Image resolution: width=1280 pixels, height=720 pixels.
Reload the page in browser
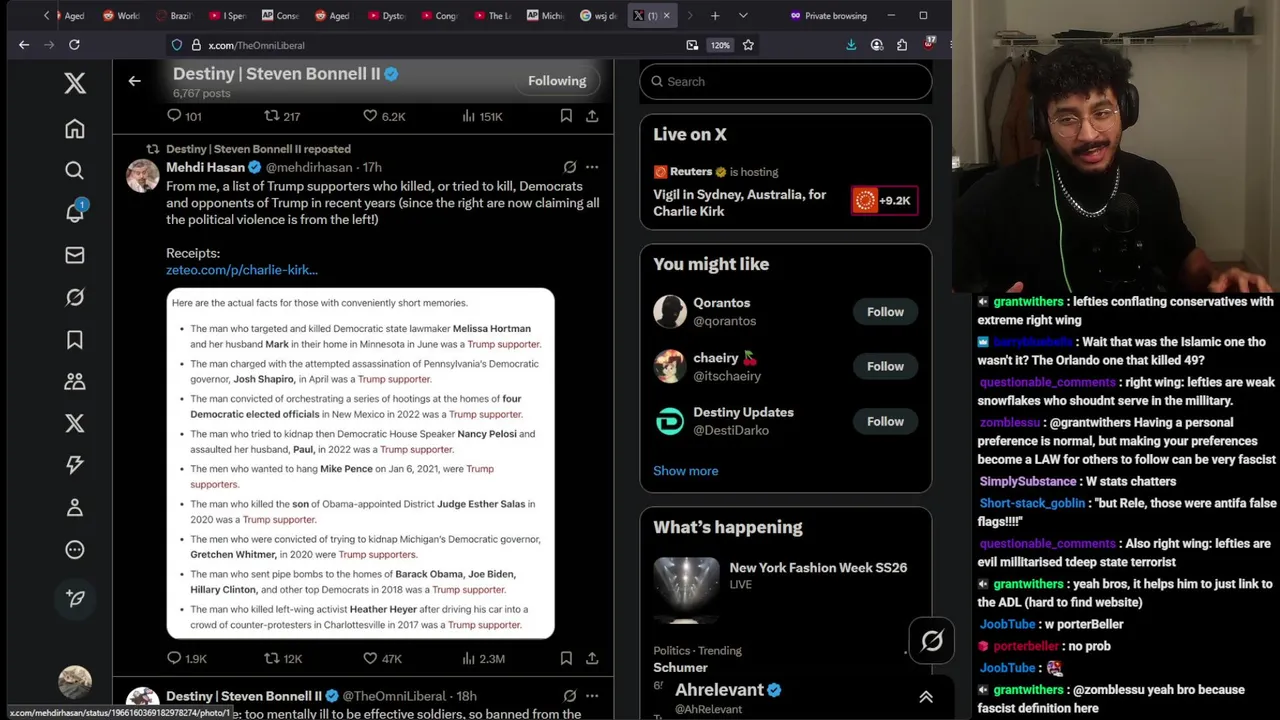[74, 45]
